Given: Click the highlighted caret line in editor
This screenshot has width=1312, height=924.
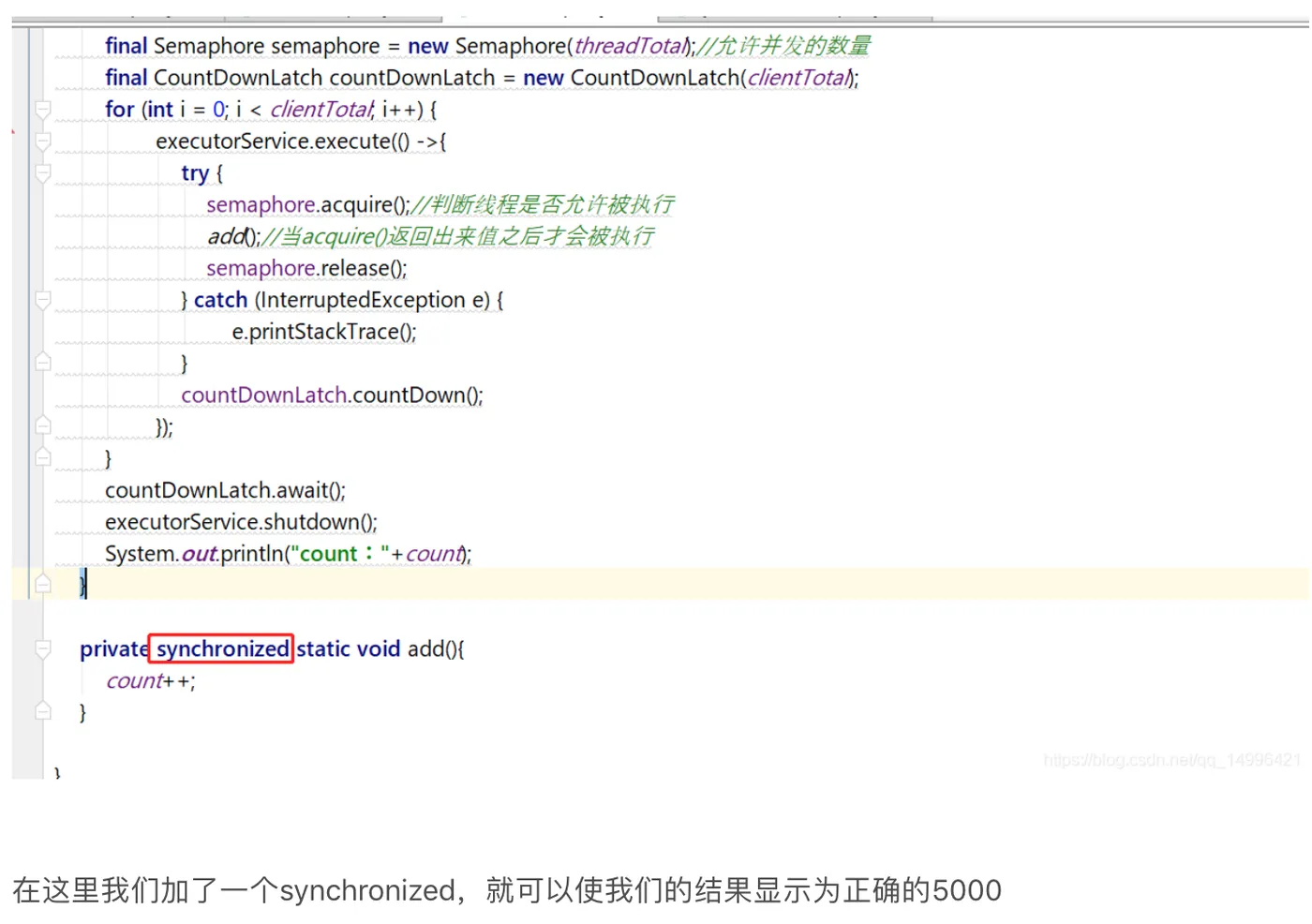Looking at the screenshot, I should [x=660, y=585].
